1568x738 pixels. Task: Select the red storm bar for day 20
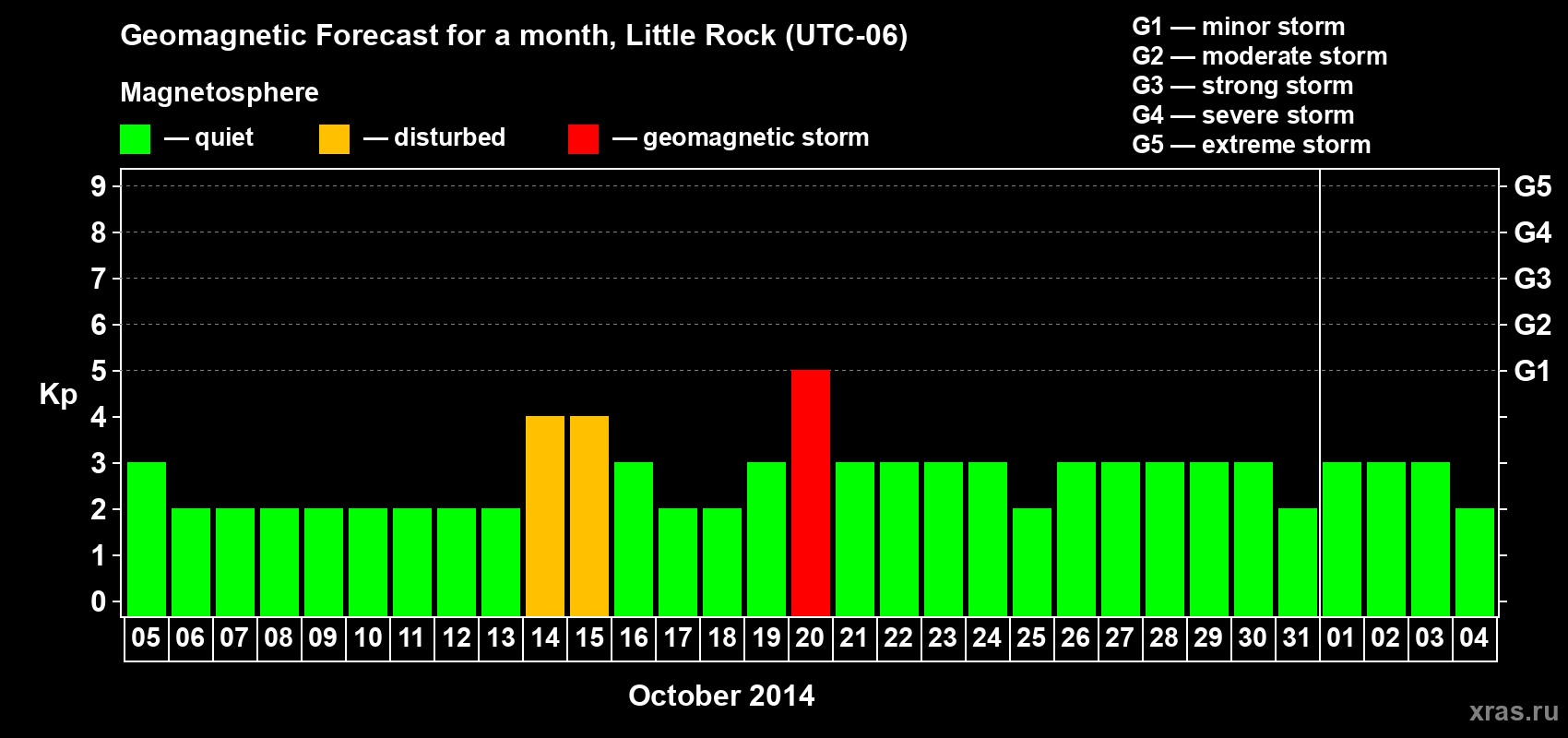tap(811, 493)
